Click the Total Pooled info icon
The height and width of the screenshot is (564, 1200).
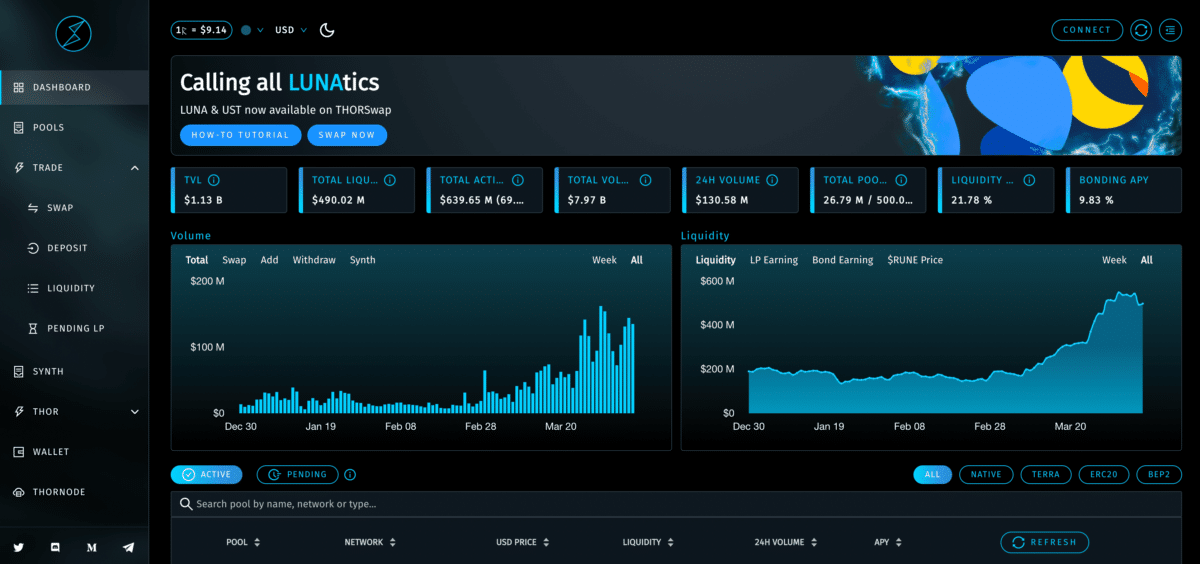click(x=901, y=180)
